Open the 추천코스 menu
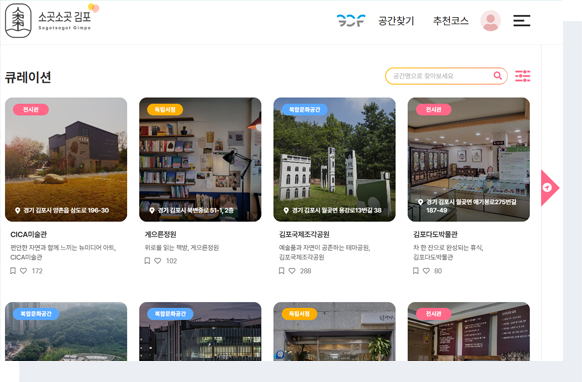 pos(451,21)
